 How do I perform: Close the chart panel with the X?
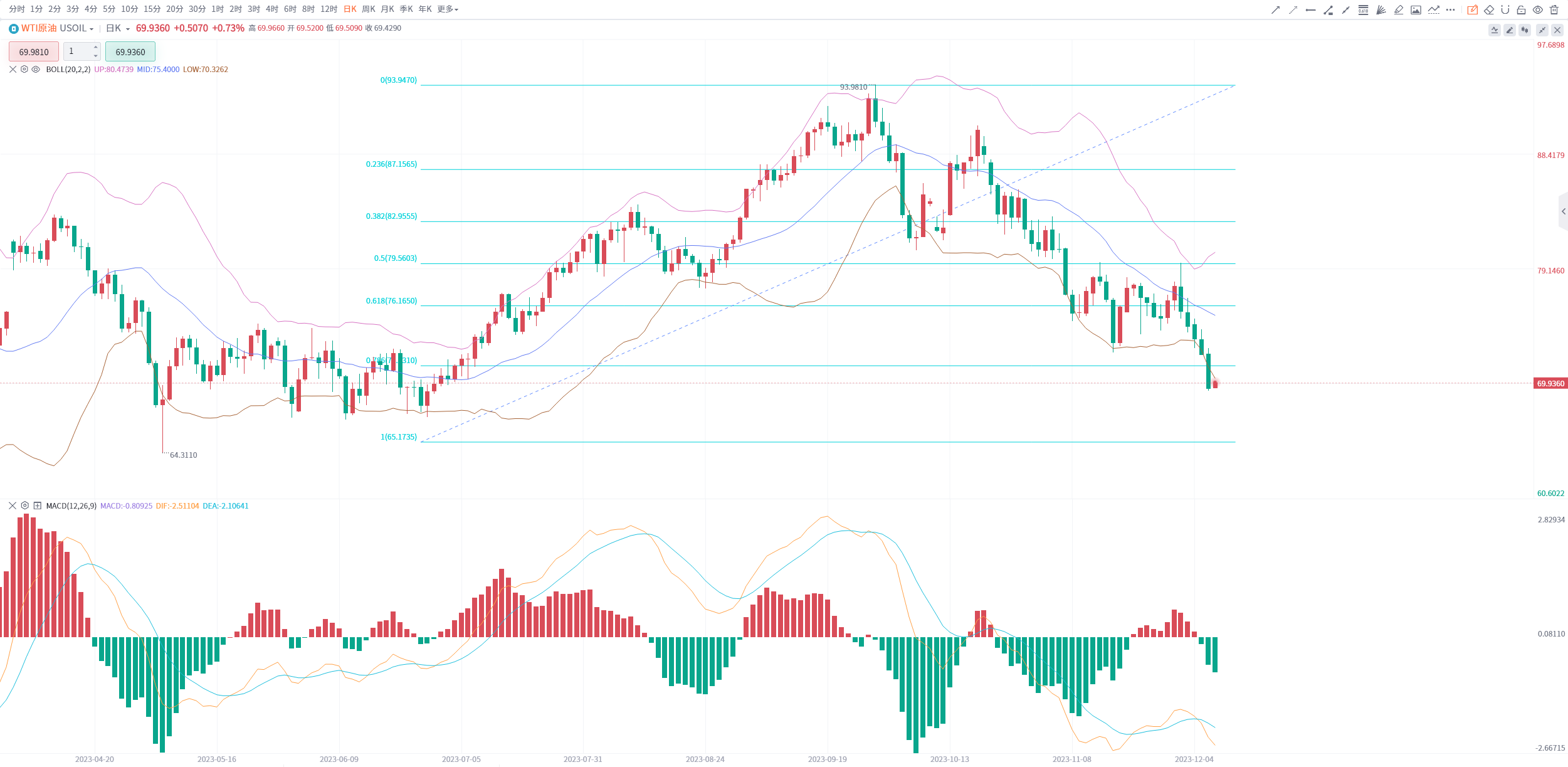pyautogui.click(x=1557, y=29)
